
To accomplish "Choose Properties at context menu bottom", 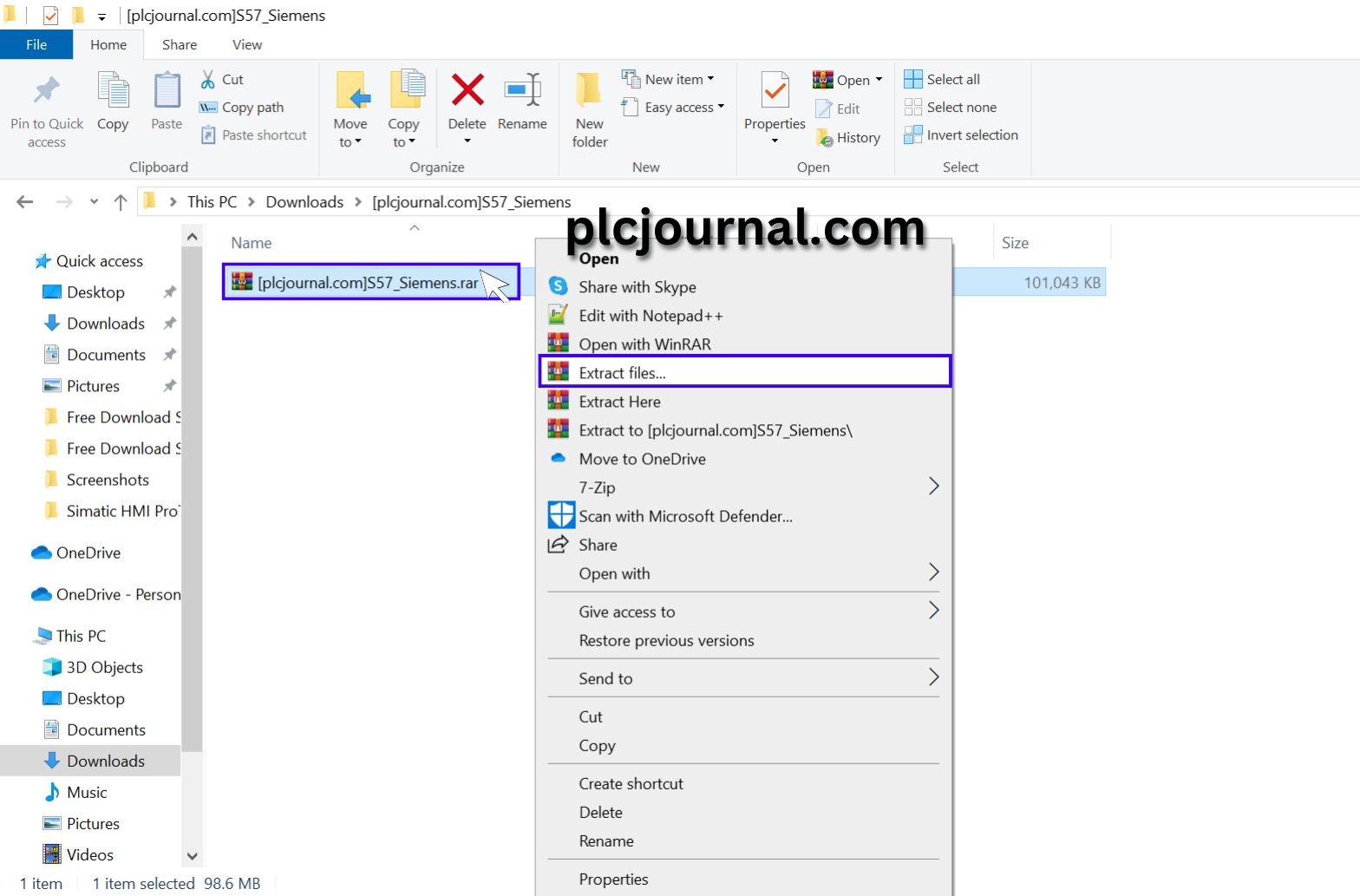I will [x=745, y=878].
